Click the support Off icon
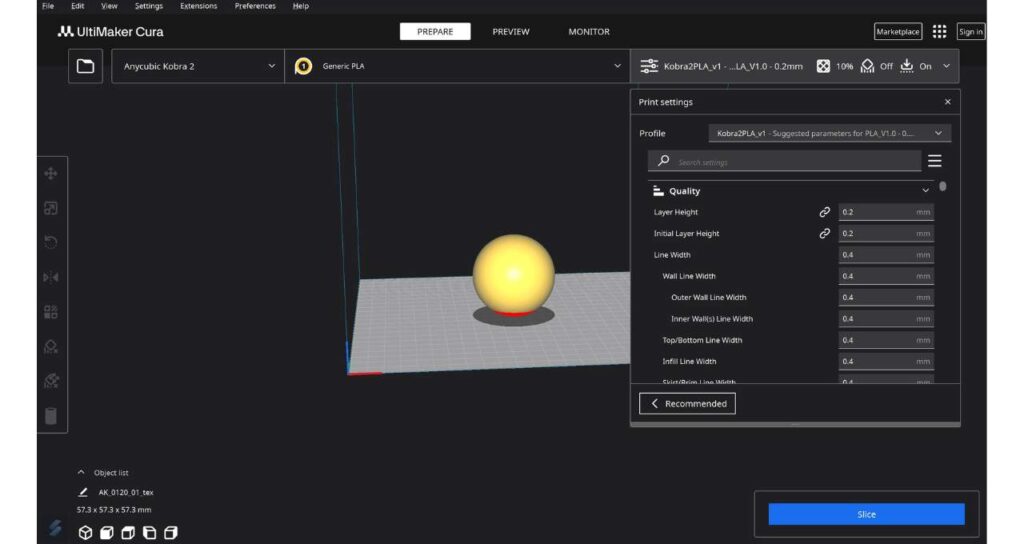 point(867,66)
